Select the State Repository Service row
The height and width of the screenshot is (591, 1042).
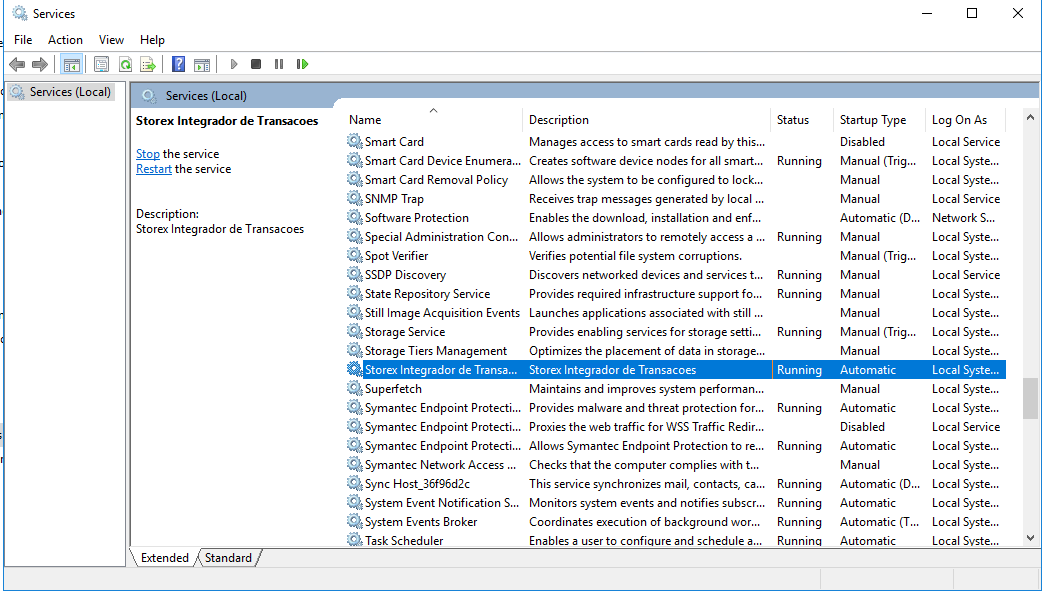click(x=675, y=293)
